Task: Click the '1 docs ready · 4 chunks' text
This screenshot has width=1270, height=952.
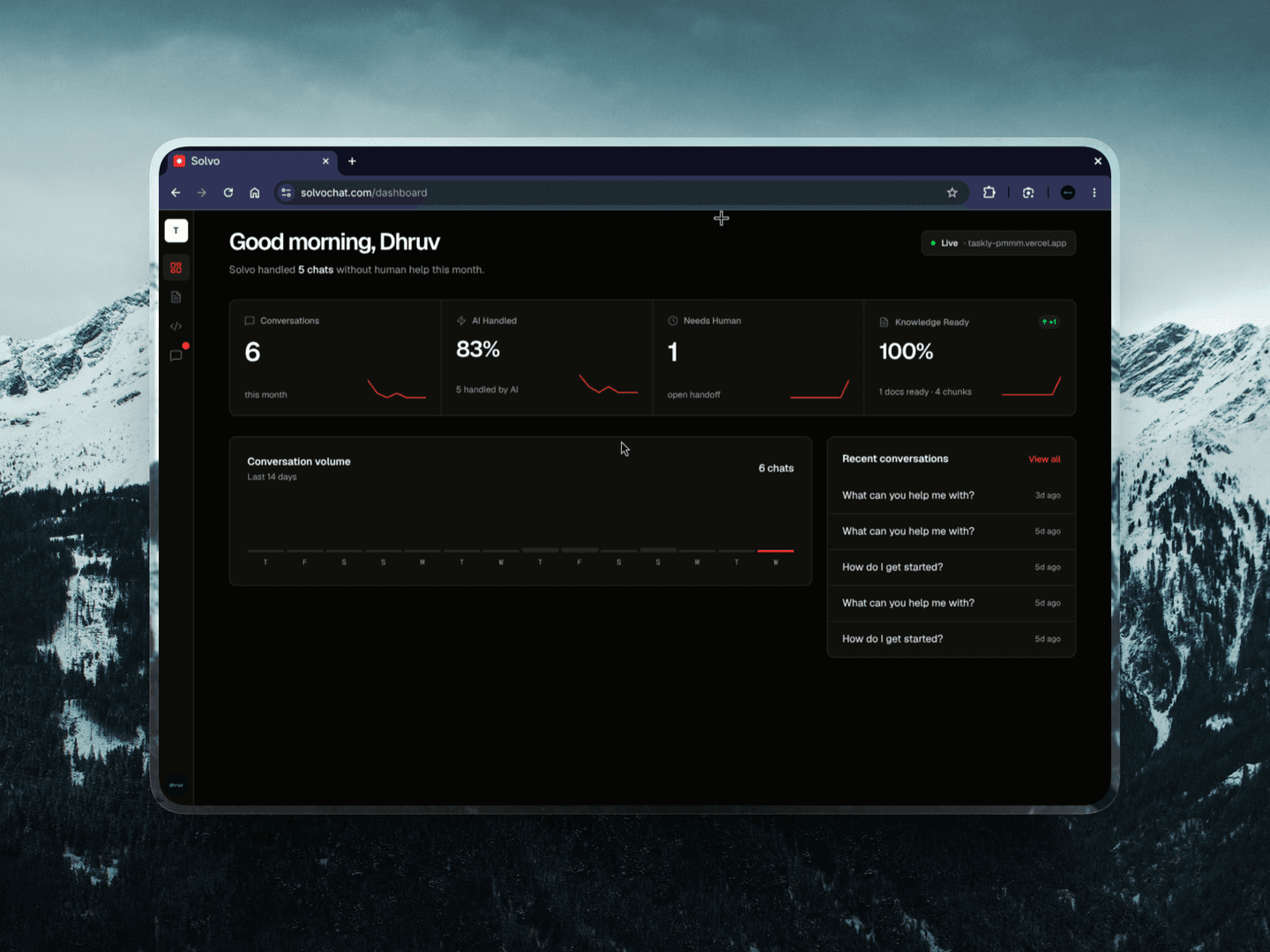Action: tap(925, 392)
